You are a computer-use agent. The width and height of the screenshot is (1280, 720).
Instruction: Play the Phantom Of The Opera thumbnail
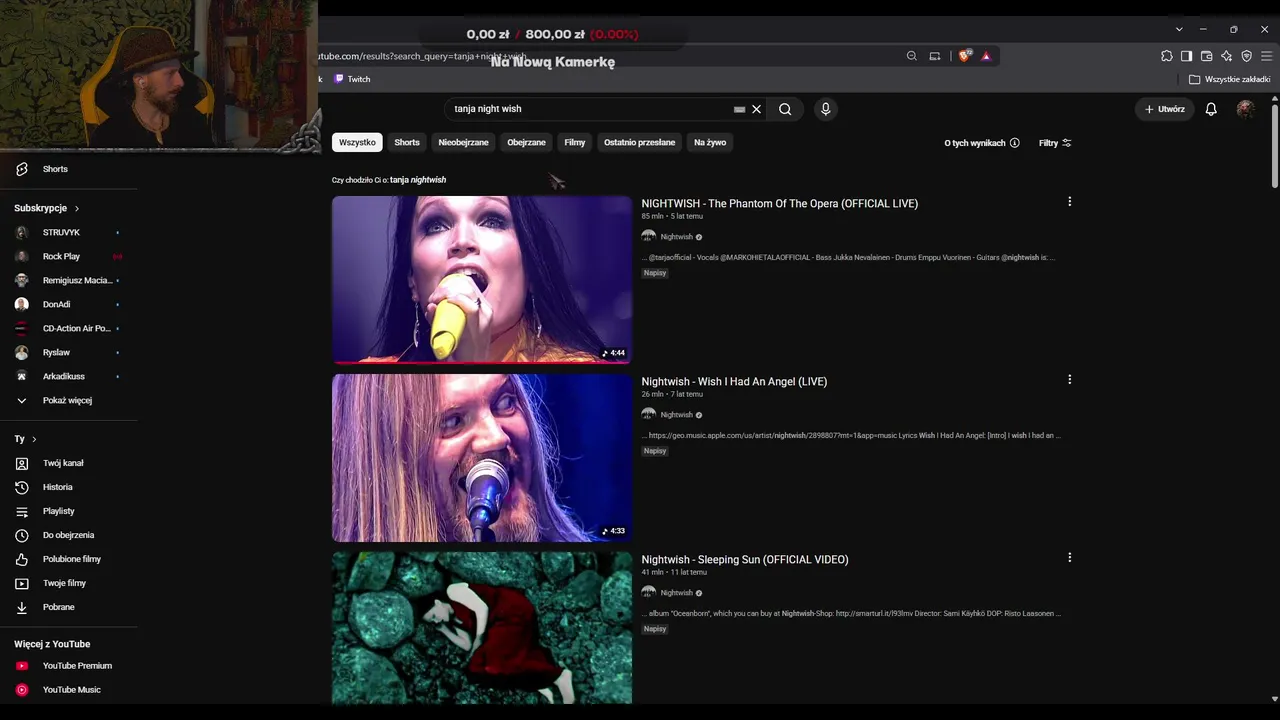point(482,279)
